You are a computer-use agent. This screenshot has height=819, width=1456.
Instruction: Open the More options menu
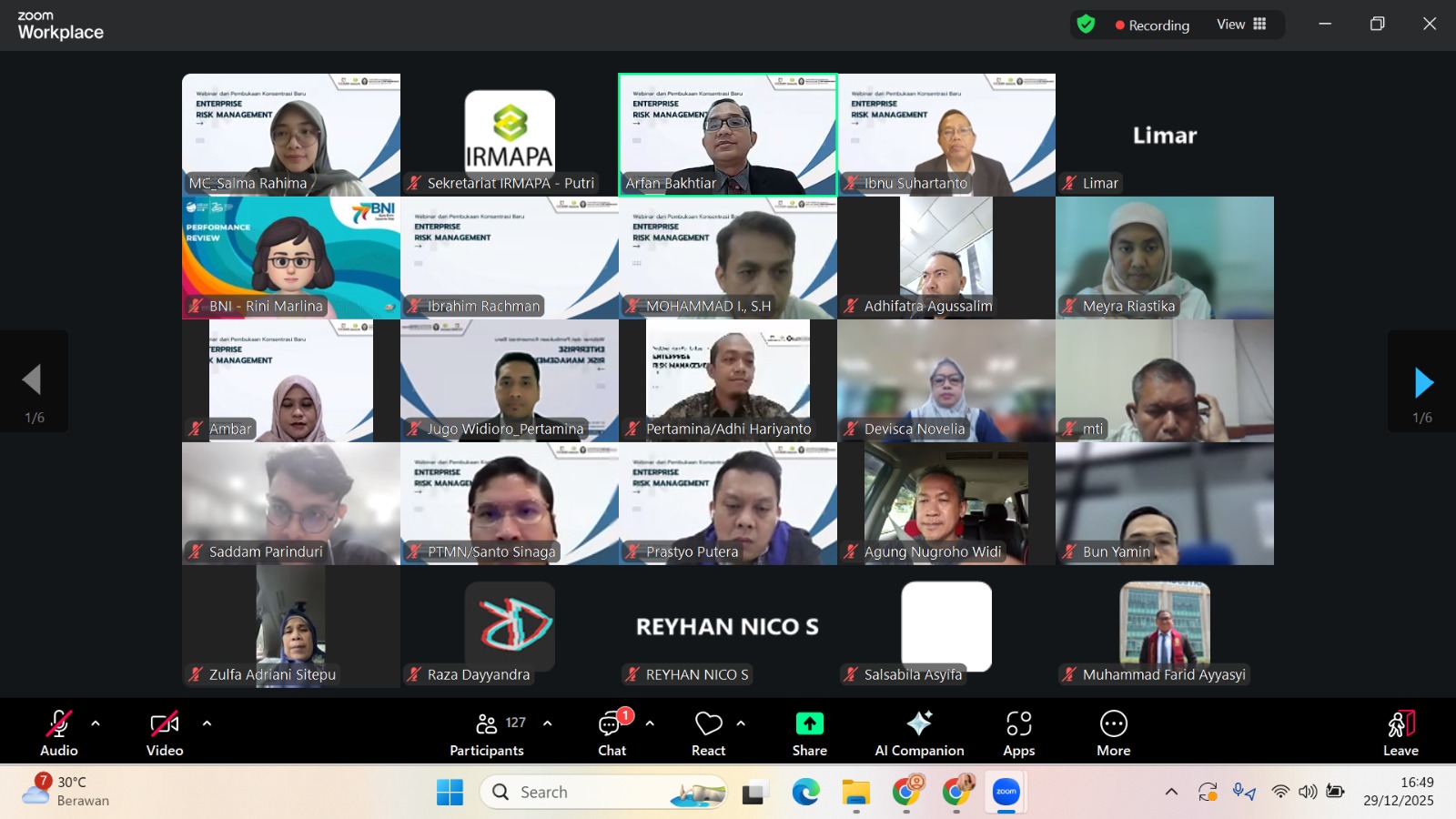coord(1113,733)
